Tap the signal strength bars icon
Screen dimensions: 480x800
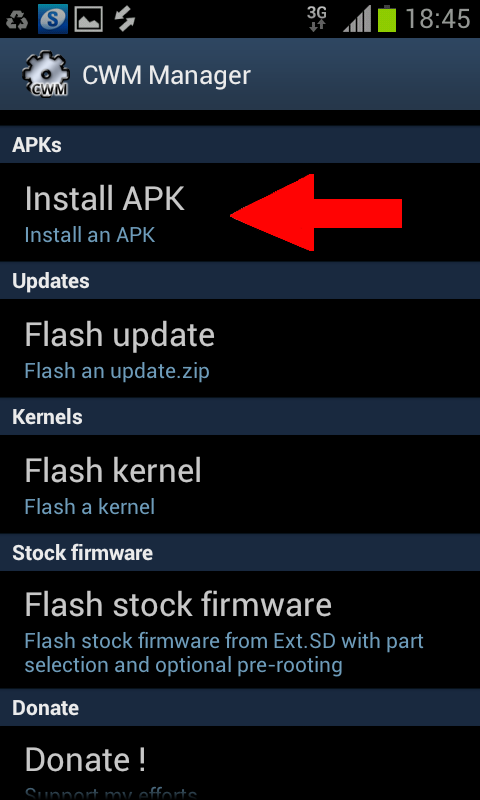[357, 19]
